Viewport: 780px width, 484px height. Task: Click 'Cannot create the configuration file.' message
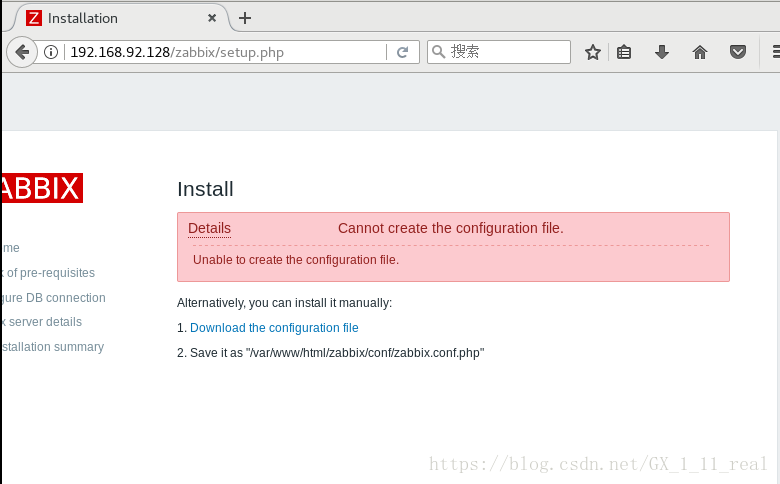click(x=451, y=228)
